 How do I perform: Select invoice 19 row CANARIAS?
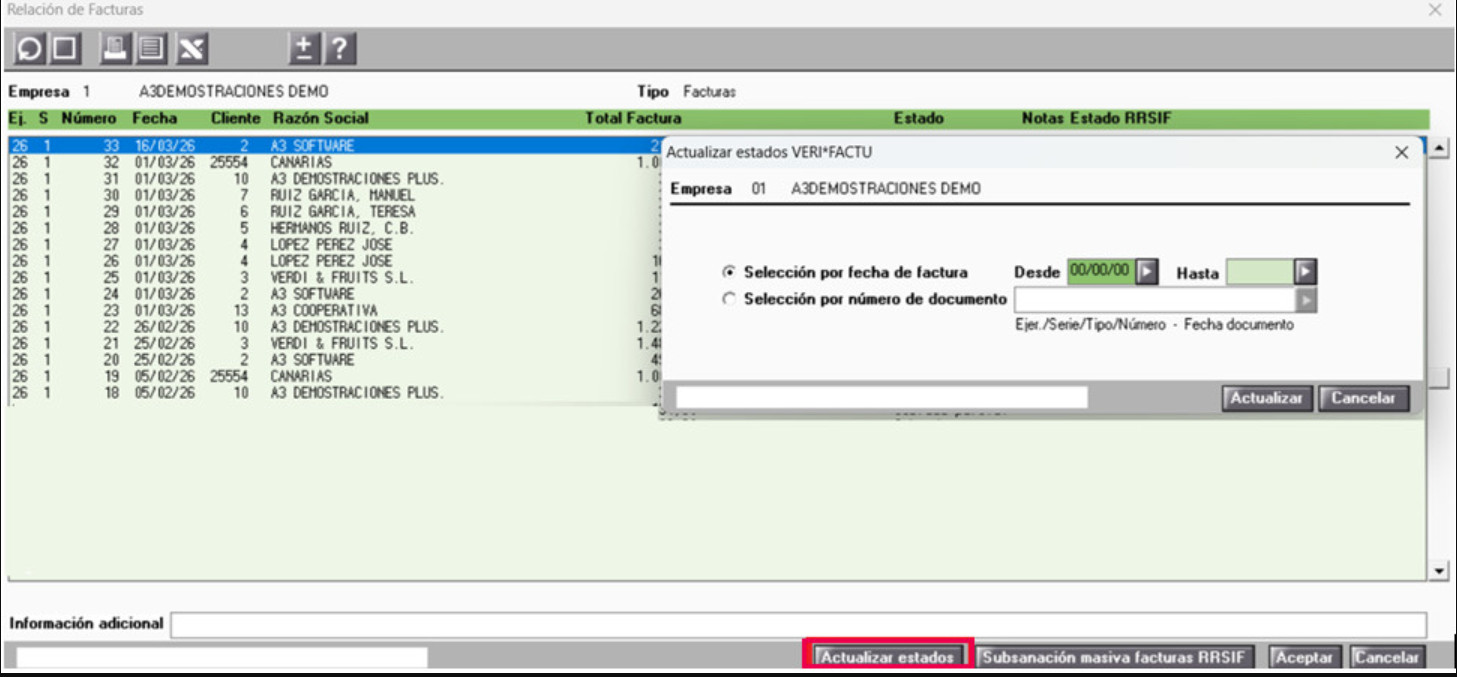pos(333,377)
